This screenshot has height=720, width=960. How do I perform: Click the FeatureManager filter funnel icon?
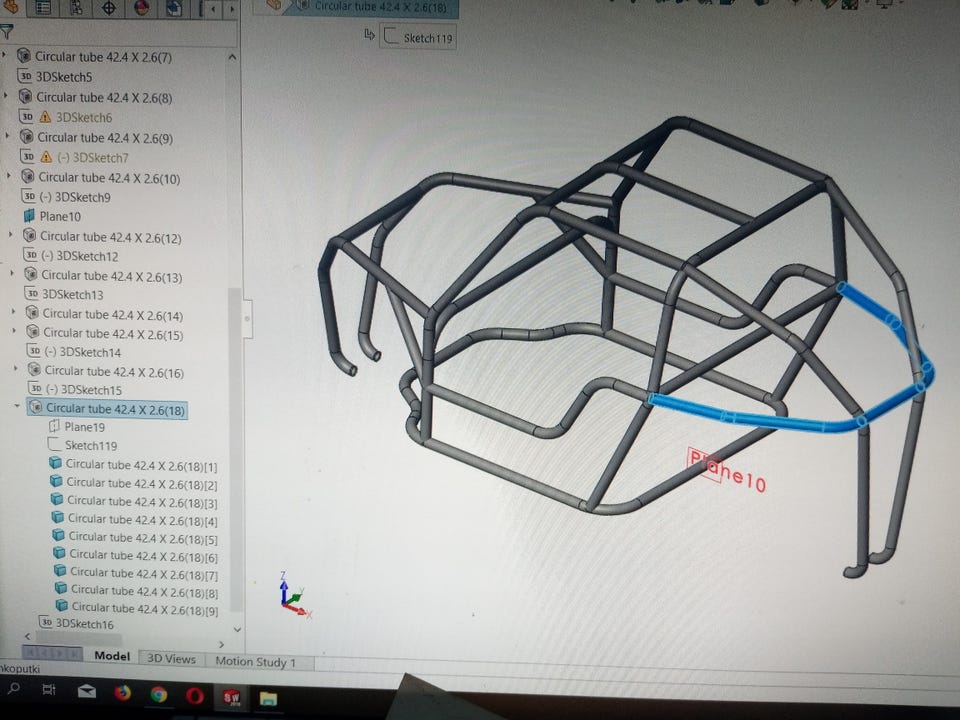click(7, 31)
